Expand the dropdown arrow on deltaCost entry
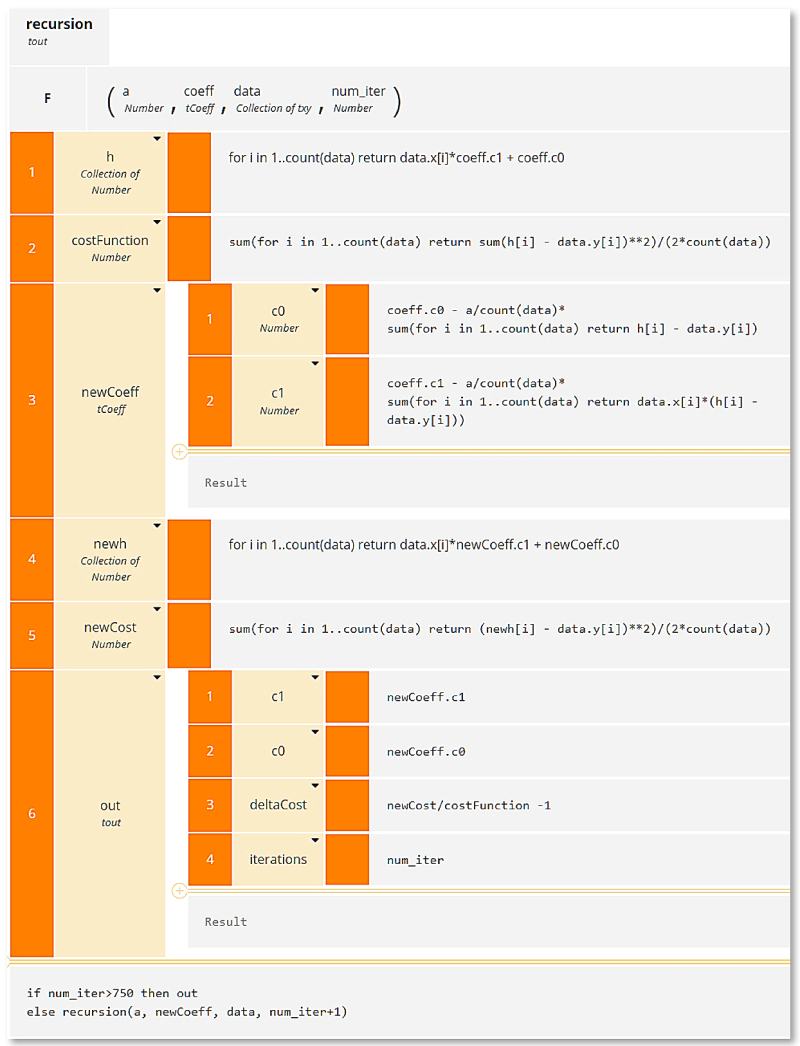This screenshot has width=800, height=1046. [x=315, y=786]
